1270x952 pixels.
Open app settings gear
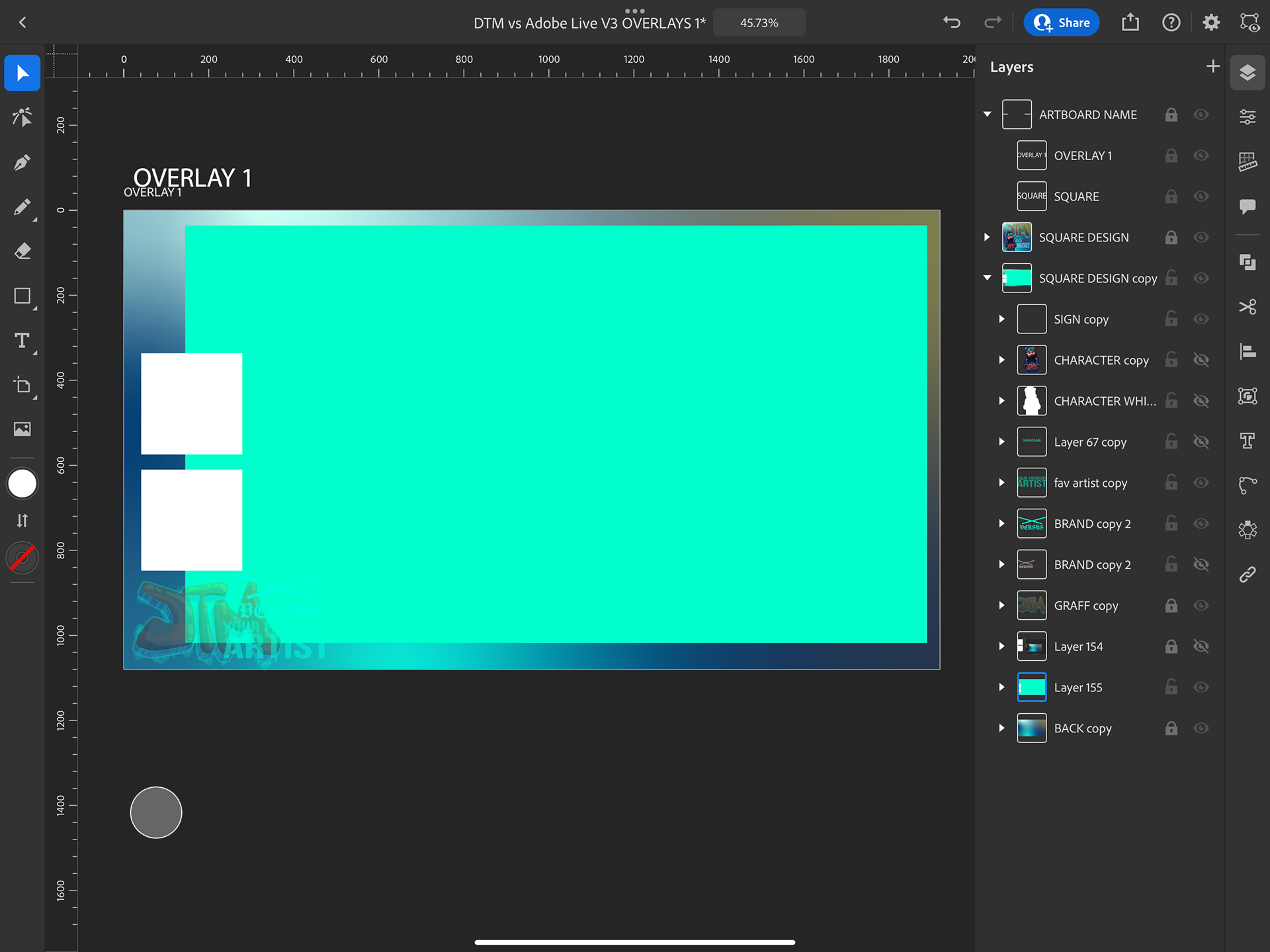click(x=1211, y=22)
